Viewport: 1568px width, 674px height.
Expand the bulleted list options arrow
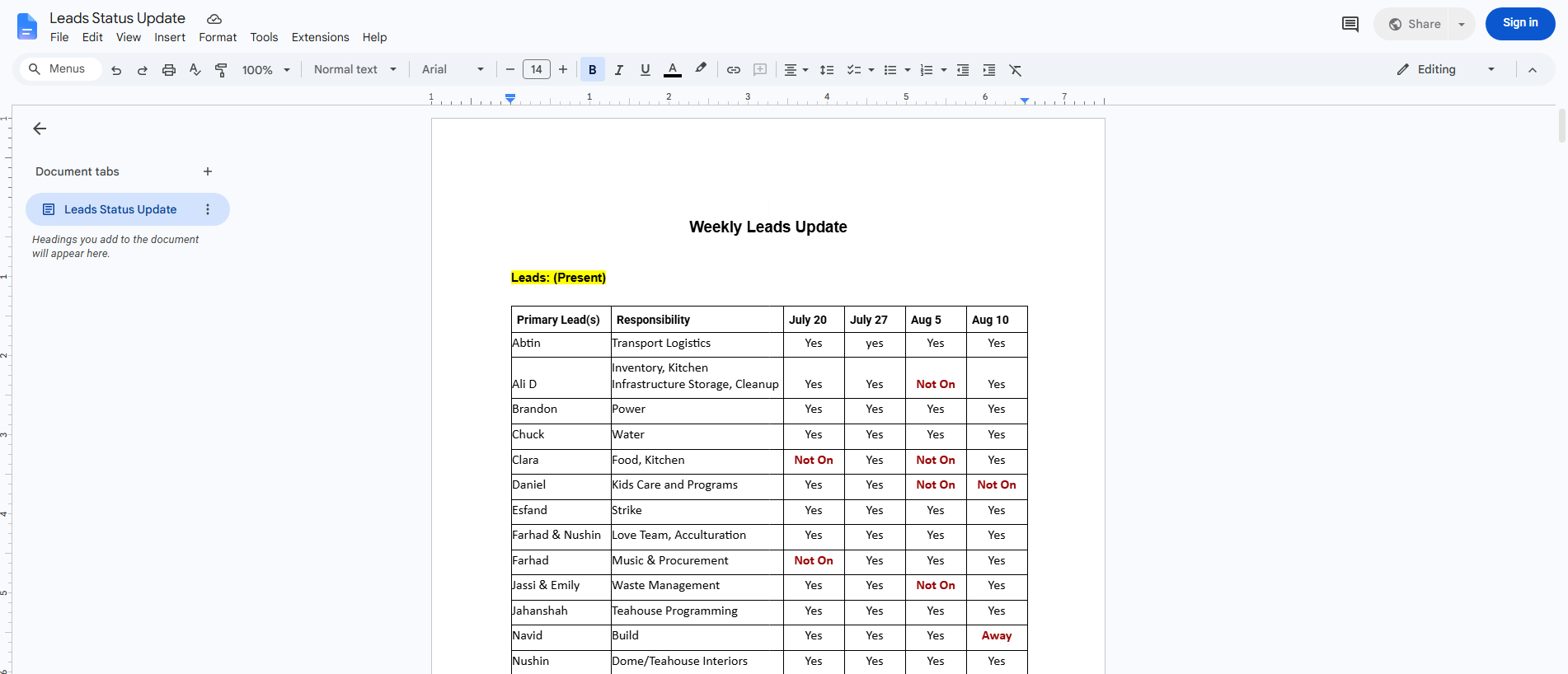[x=908, y=70]
